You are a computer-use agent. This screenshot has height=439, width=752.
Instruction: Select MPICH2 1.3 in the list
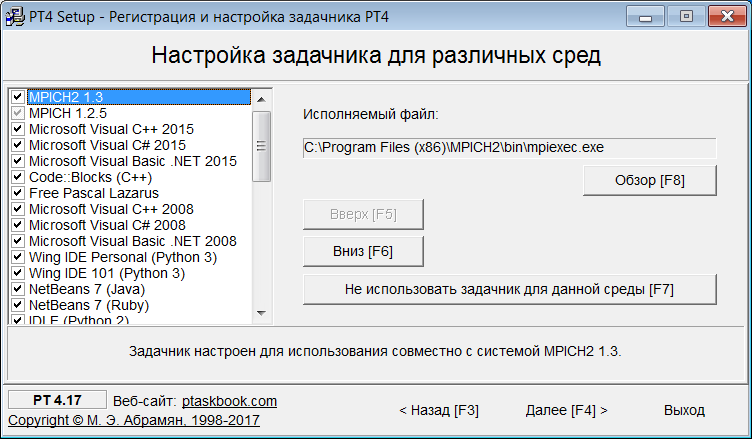pos(139,97)
